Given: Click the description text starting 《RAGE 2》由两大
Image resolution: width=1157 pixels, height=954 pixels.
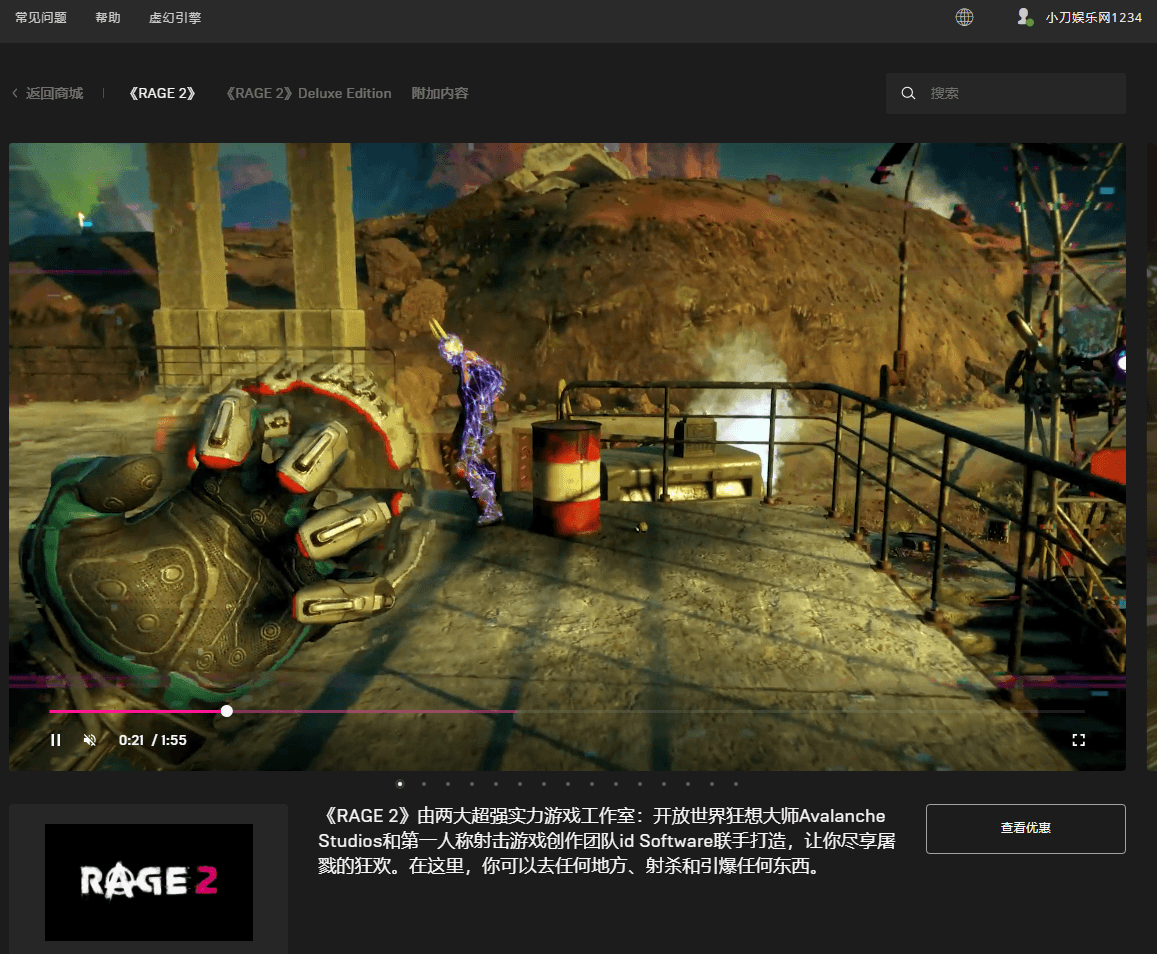Looking at the screenshot, I should [x=606, y=840].
